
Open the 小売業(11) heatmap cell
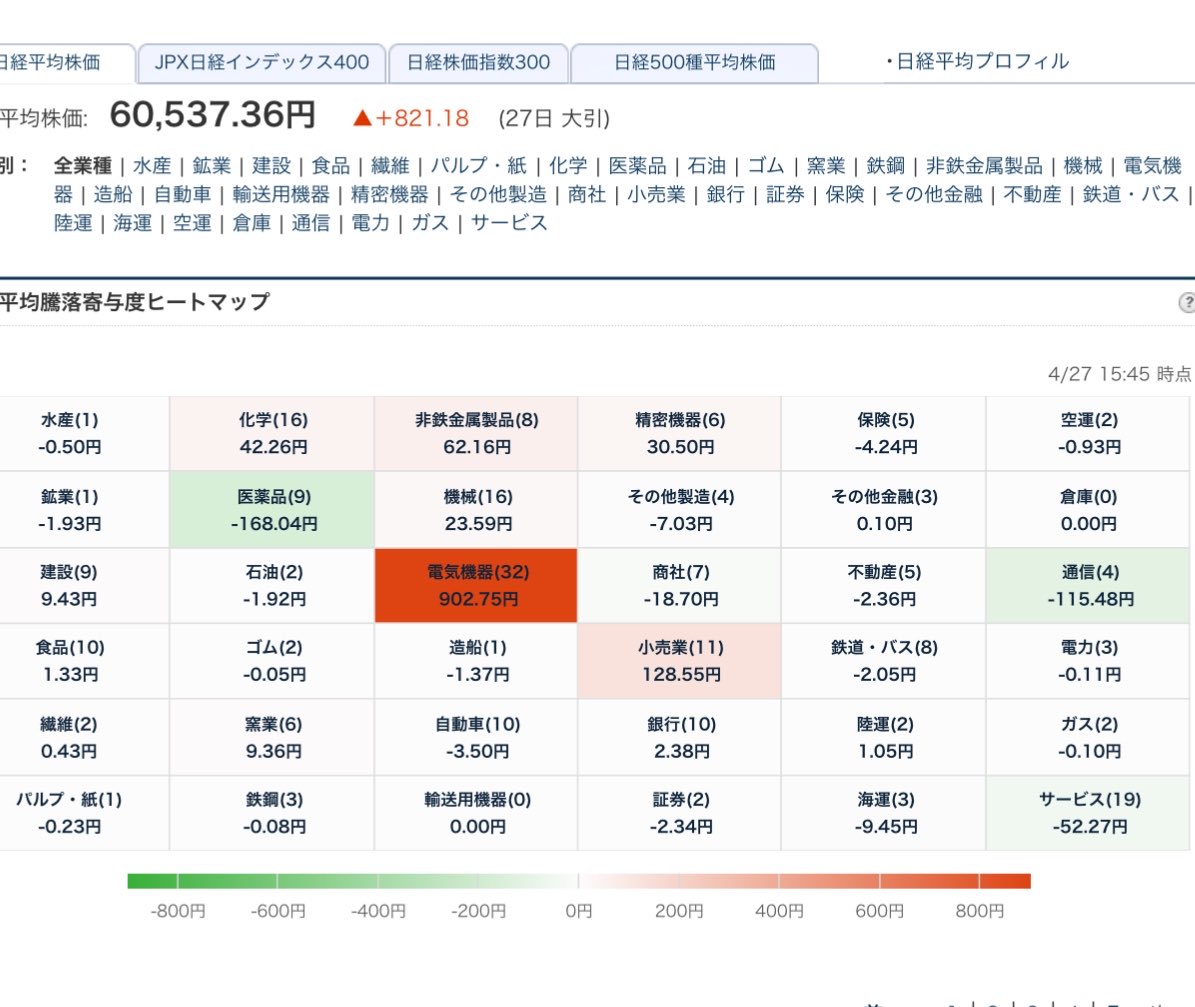click(678, 660)
